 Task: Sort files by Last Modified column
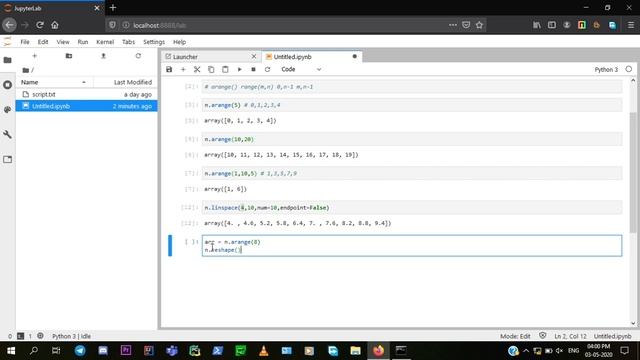tap(125, 82)
